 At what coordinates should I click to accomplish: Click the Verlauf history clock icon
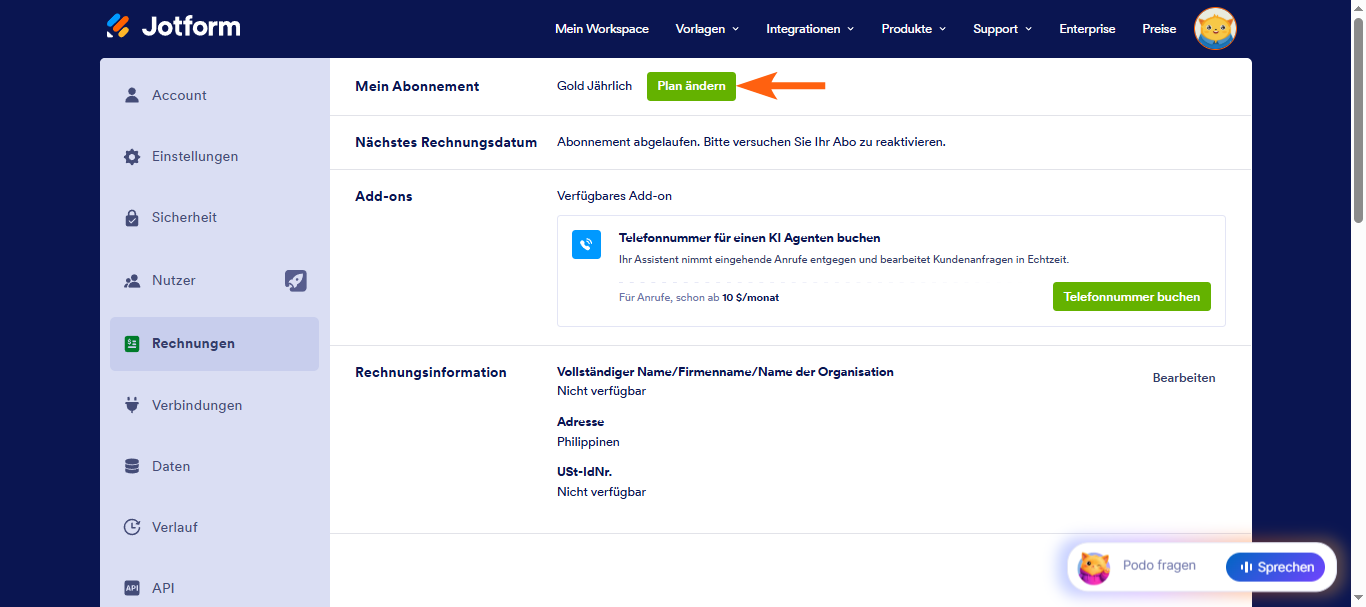(x=132, y=527)
